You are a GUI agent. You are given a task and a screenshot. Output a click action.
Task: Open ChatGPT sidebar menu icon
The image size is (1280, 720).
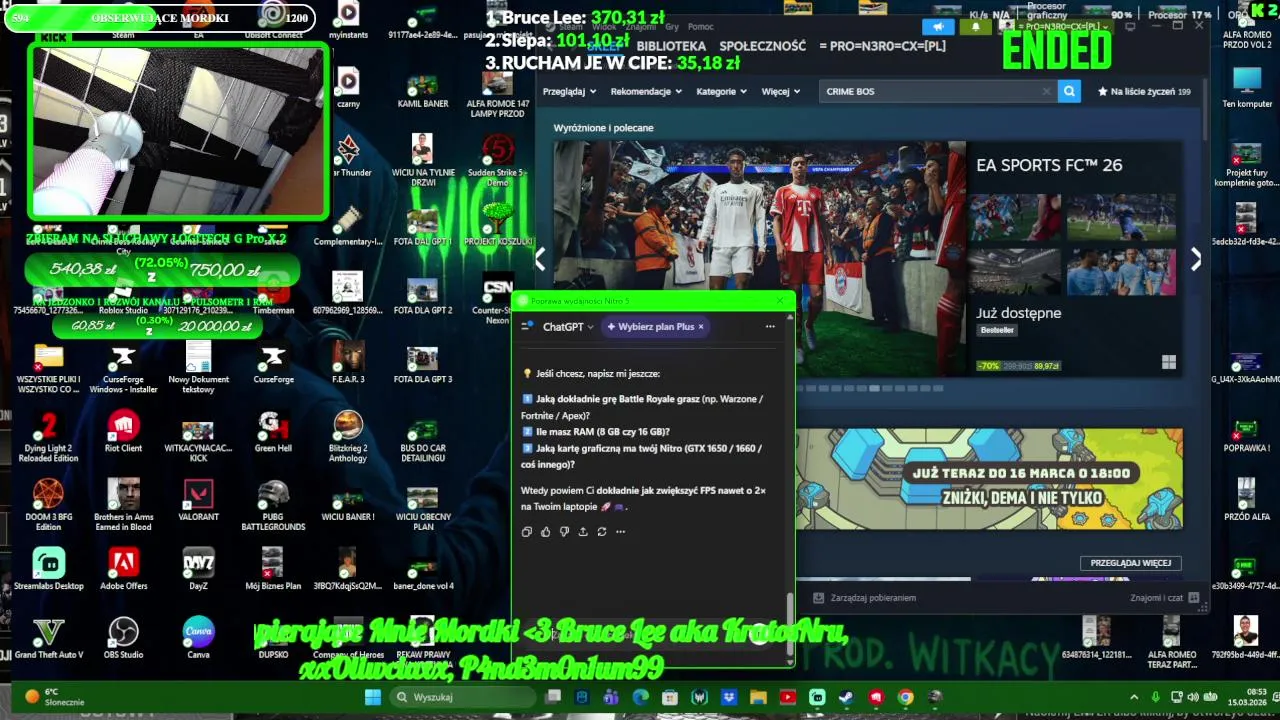527,326
